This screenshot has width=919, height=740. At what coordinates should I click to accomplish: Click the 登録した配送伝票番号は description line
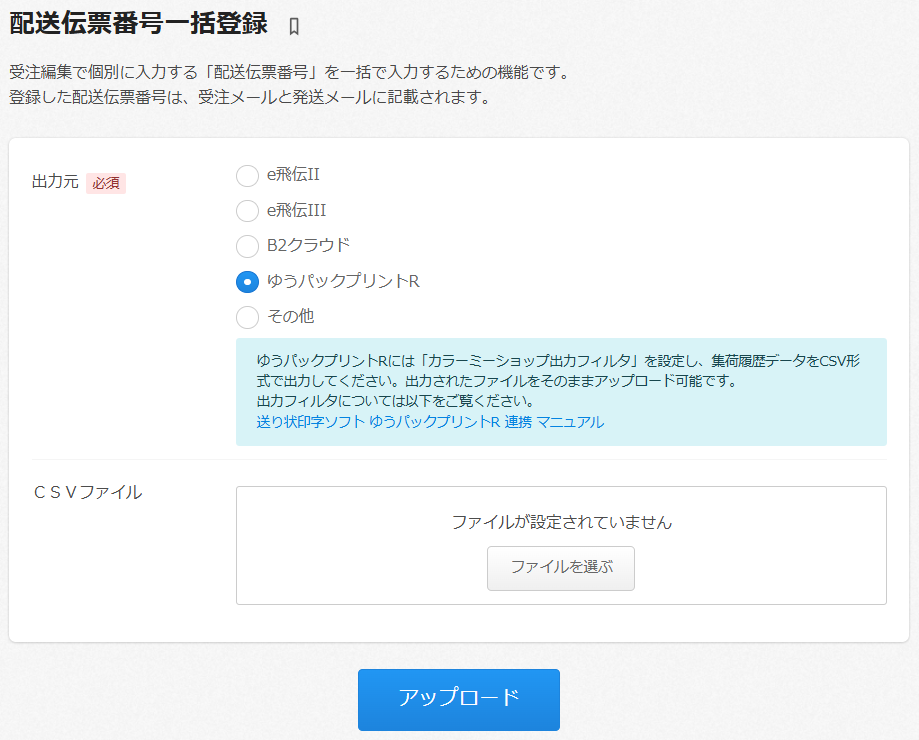(x=249, y=97)
